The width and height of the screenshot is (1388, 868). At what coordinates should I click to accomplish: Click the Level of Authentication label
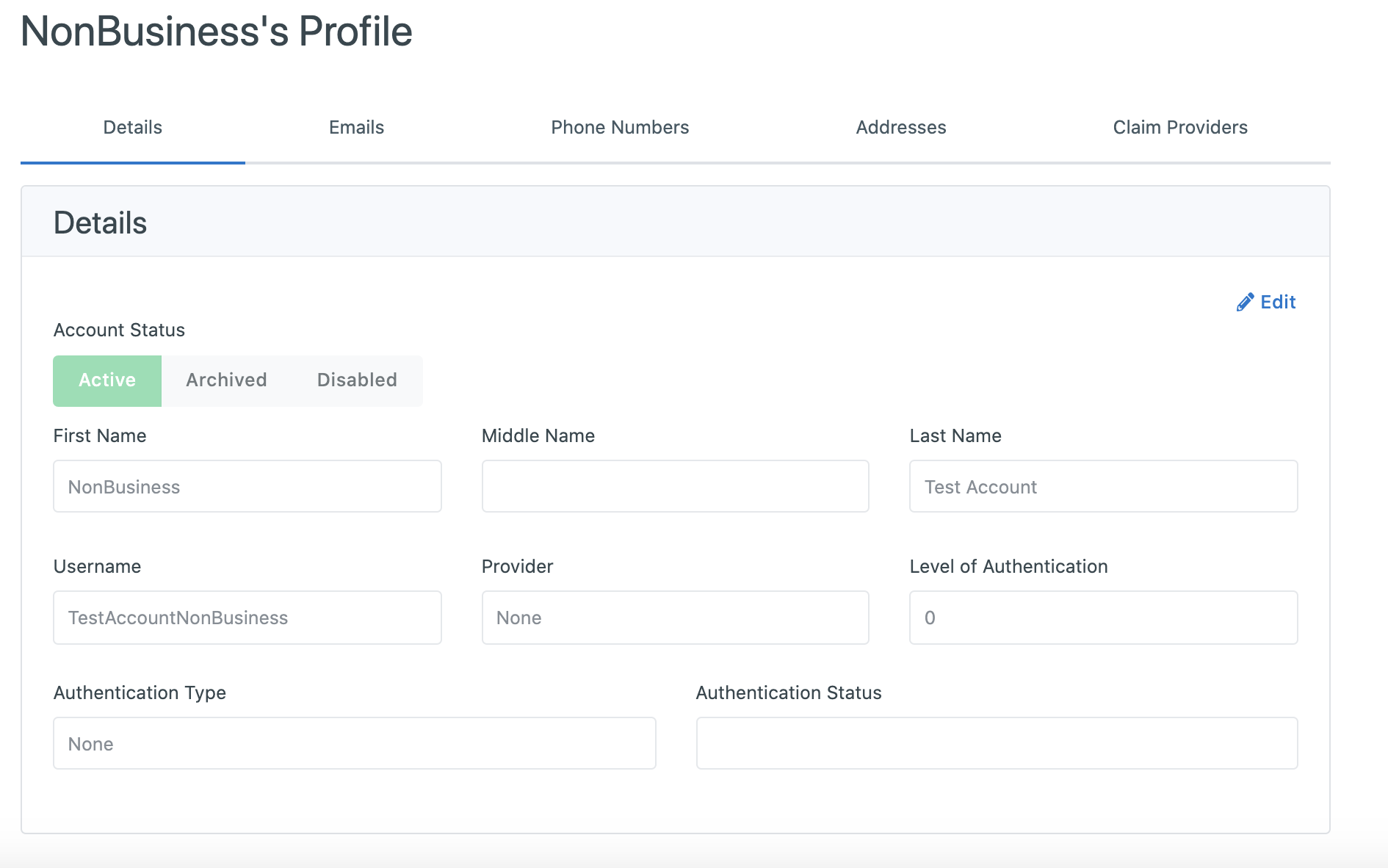click(1008, 566)
